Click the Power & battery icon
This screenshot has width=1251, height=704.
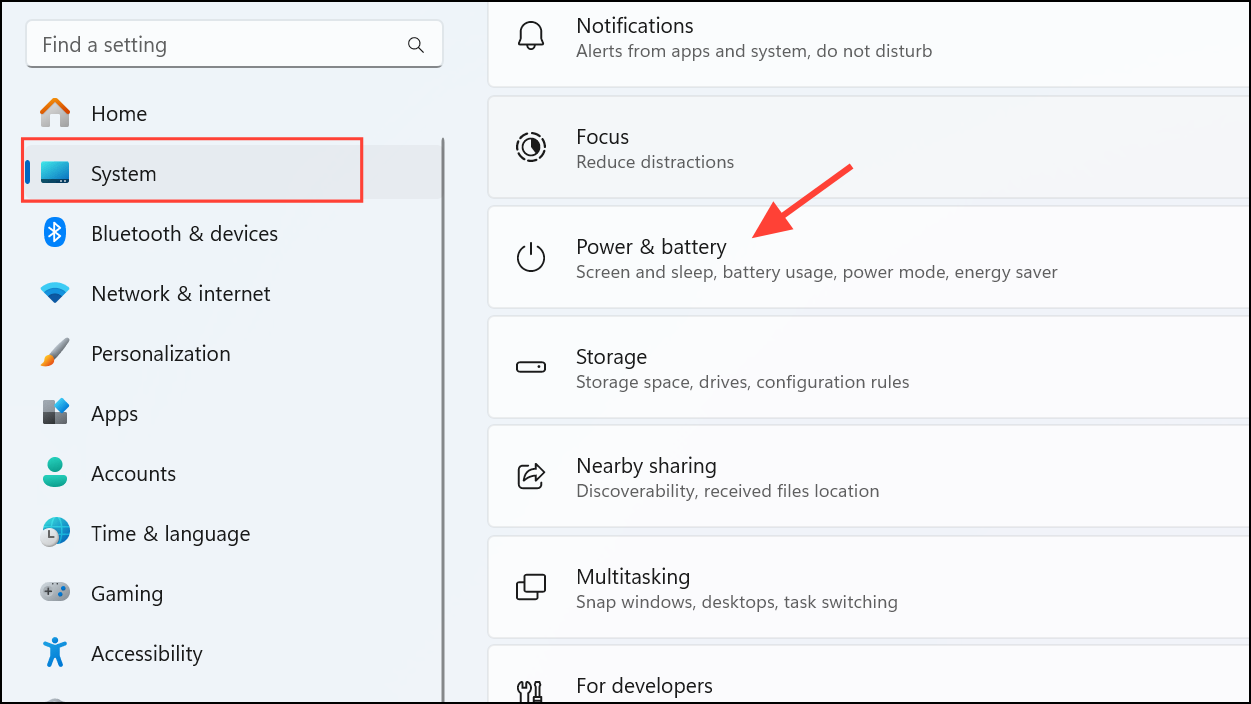[530, 257]
